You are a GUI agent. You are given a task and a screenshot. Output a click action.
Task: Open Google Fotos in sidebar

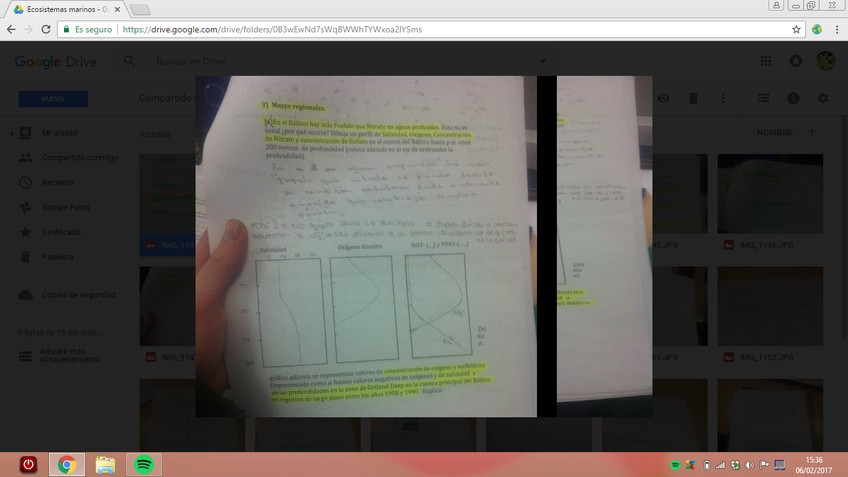tap(66, 207)
